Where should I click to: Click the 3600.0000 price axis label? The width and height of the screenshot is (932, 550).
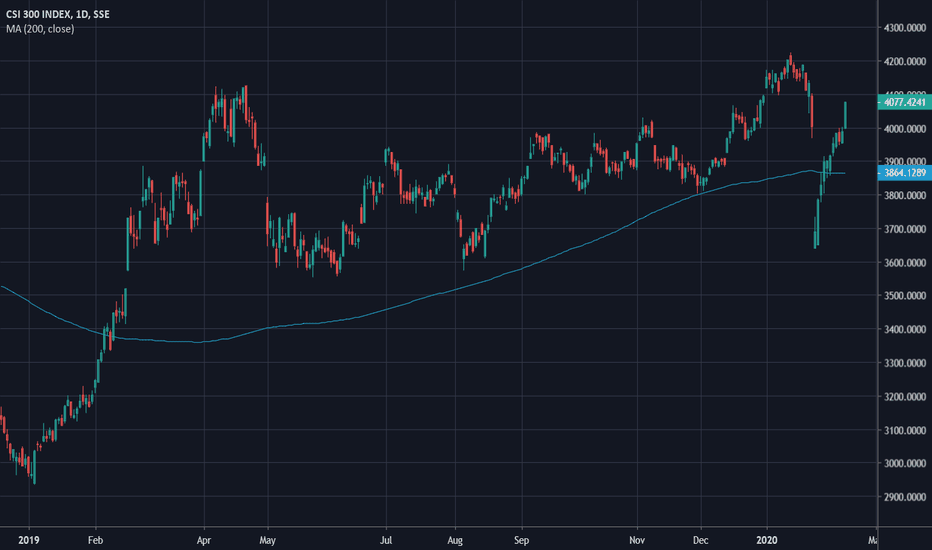click(x=905, y=262)
